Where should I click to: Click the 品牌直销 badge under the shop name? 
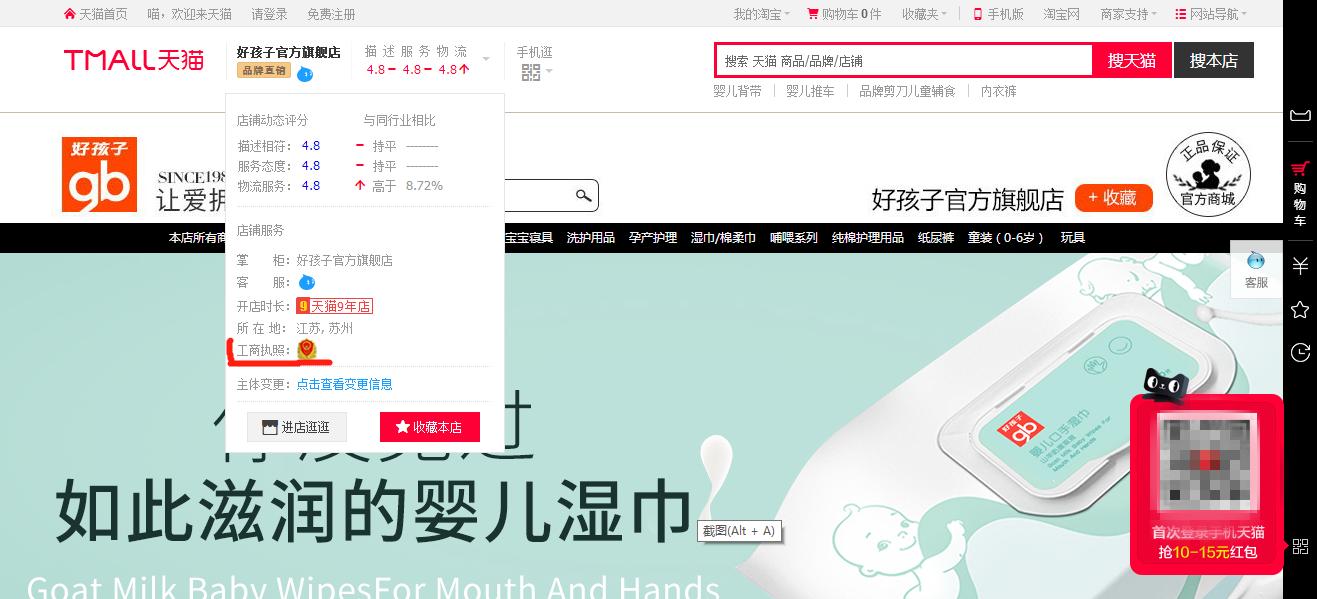click(262, 71)
